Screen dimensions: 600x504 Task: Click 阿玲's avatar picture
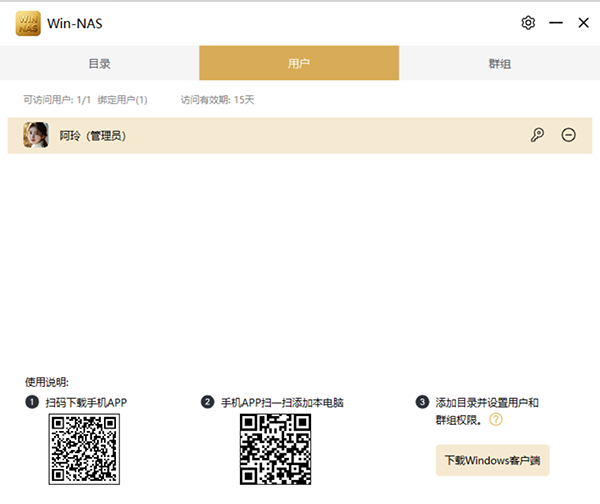pos(36,135)
